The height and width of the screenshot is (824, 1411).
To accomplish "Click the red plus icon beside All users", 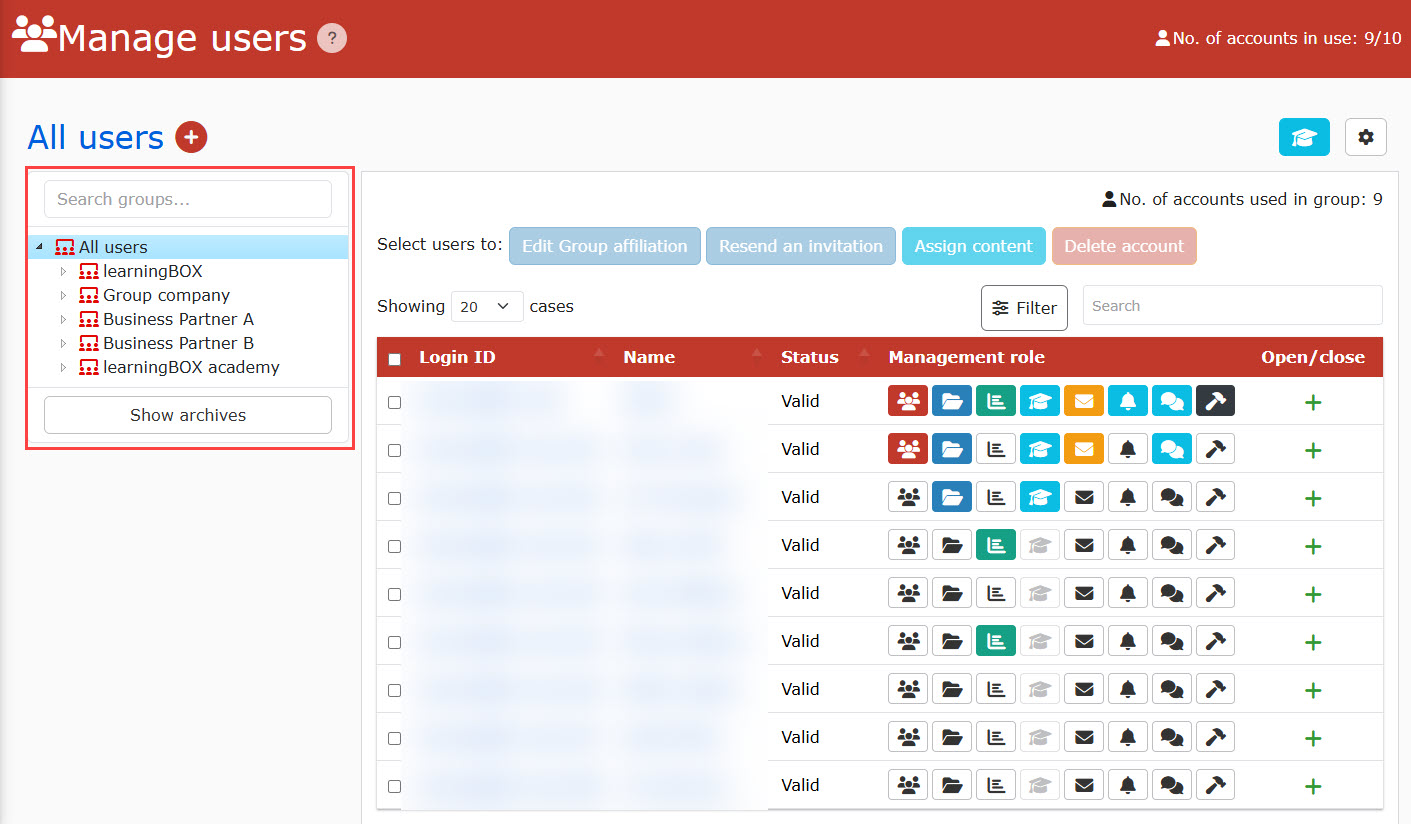I will pos(191,137).
